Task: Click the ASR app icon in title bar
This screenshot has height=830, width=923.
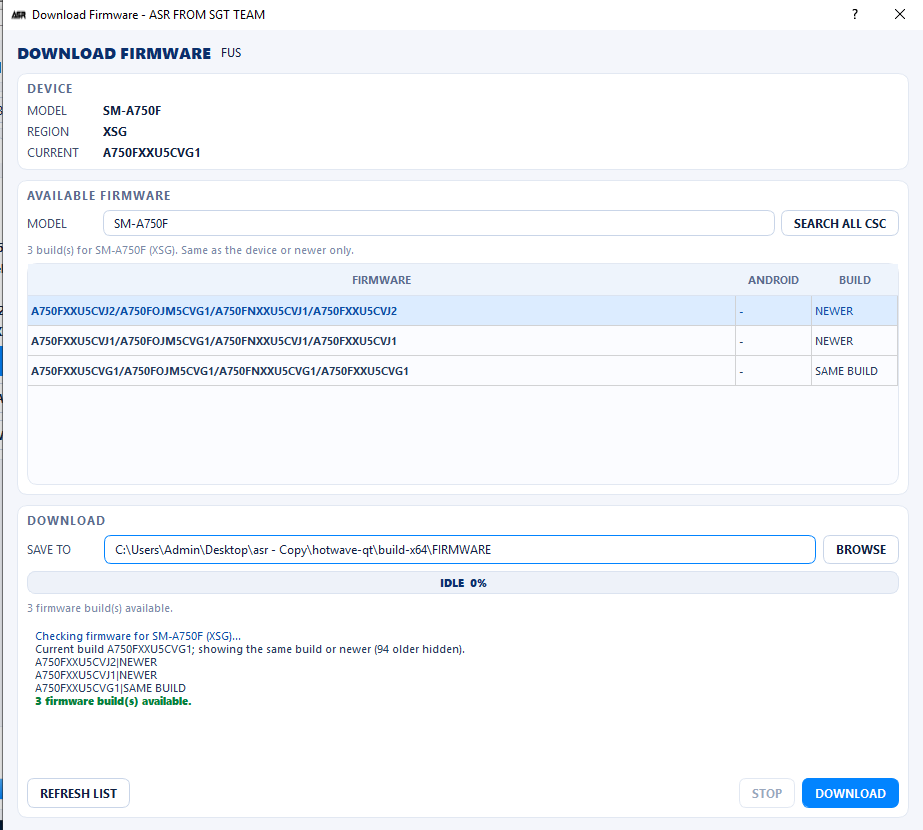Action: tap(19, 15)
